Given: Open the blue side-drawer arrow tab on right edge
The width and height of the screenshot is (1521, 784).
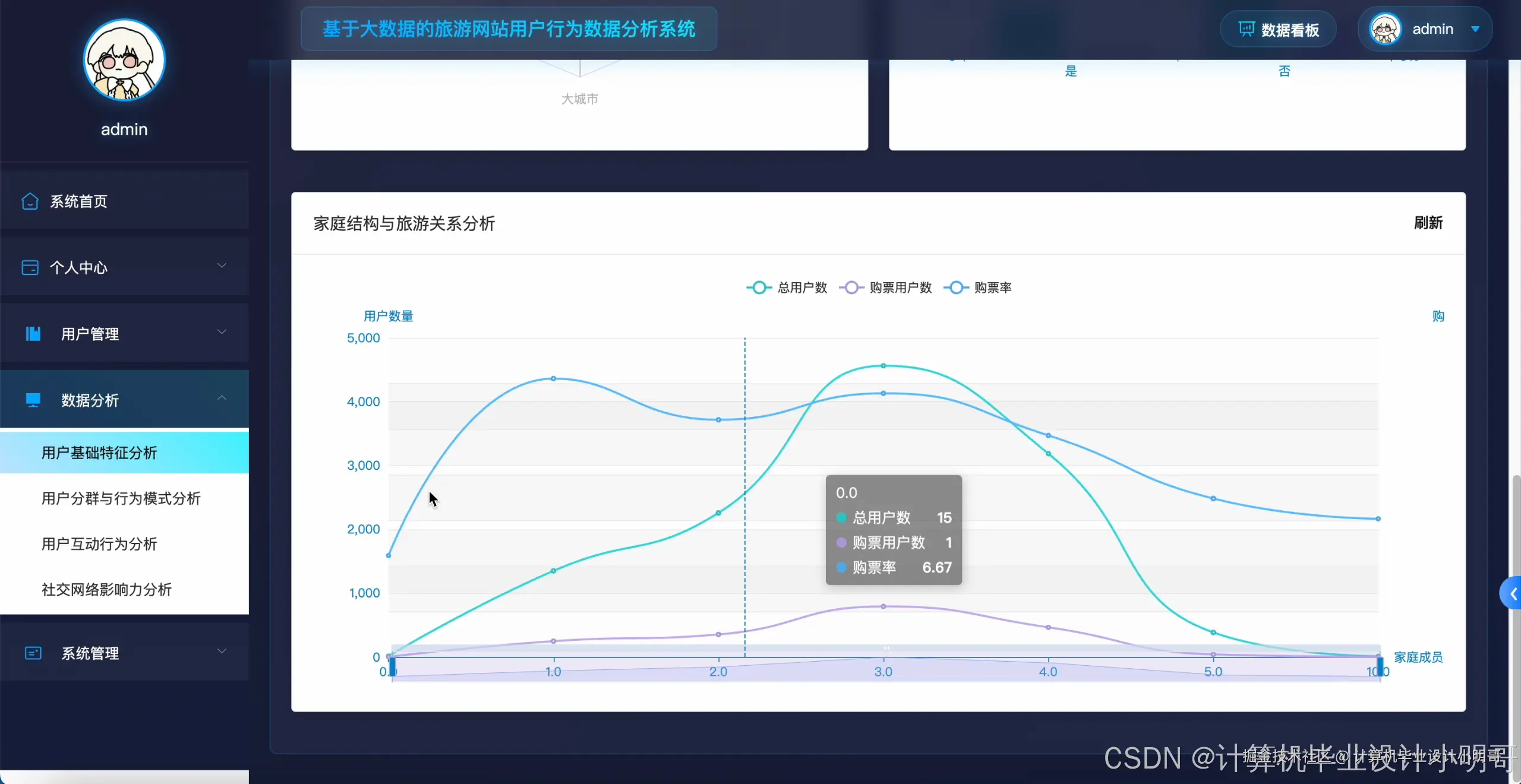Looking at the screenshot, I should [x=1511, y=593].
